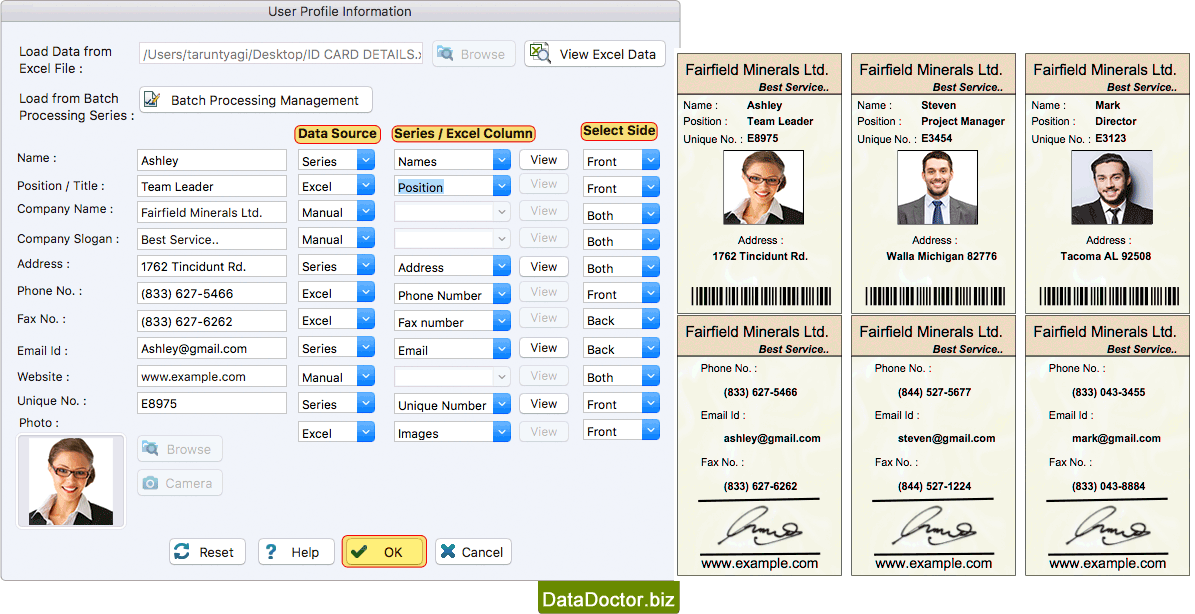Click the View Excel Data button

[x=594, y=54]
